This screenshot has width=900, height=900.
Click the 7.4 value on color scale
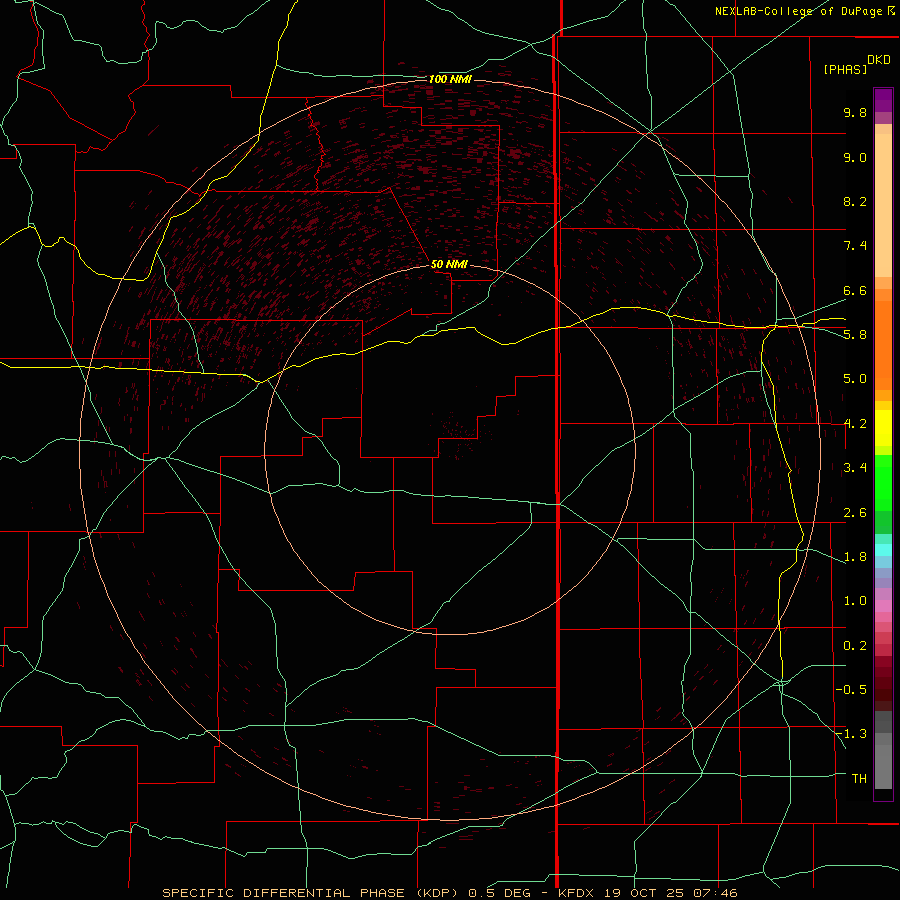click(855, 246)
